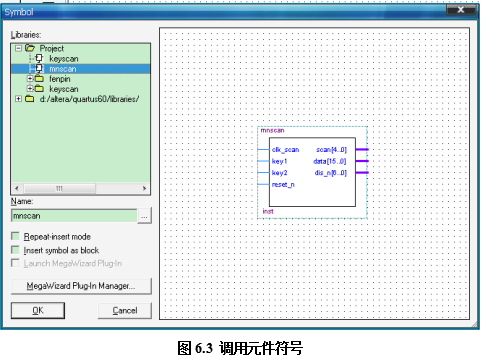Click the key1 port label
This screenshot has height=364, width=481.
[x=279, y=161]
